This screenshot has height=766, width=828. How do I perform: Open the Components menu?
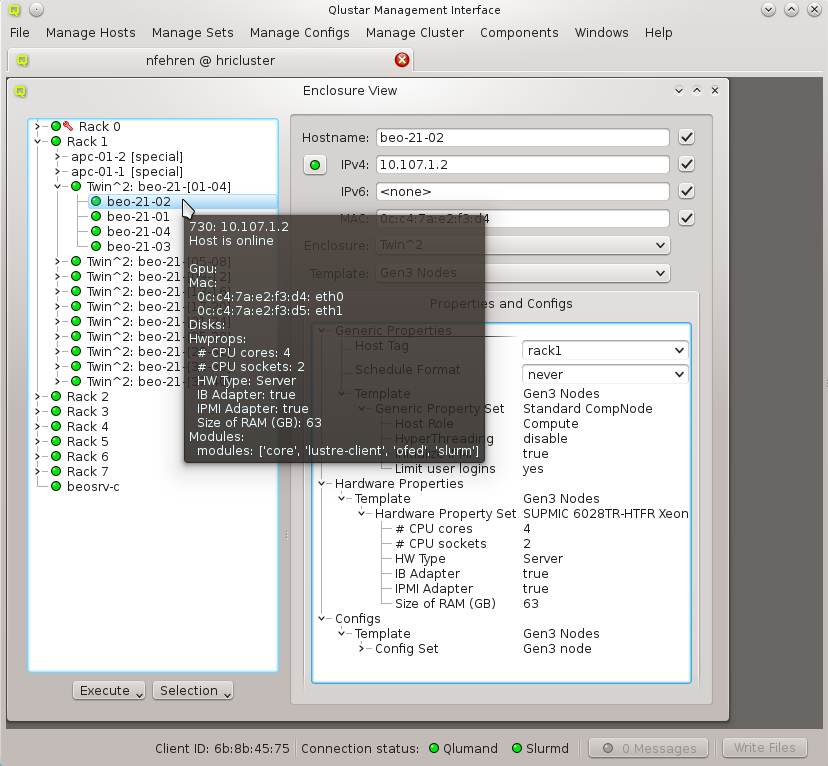tap(519, 33)
